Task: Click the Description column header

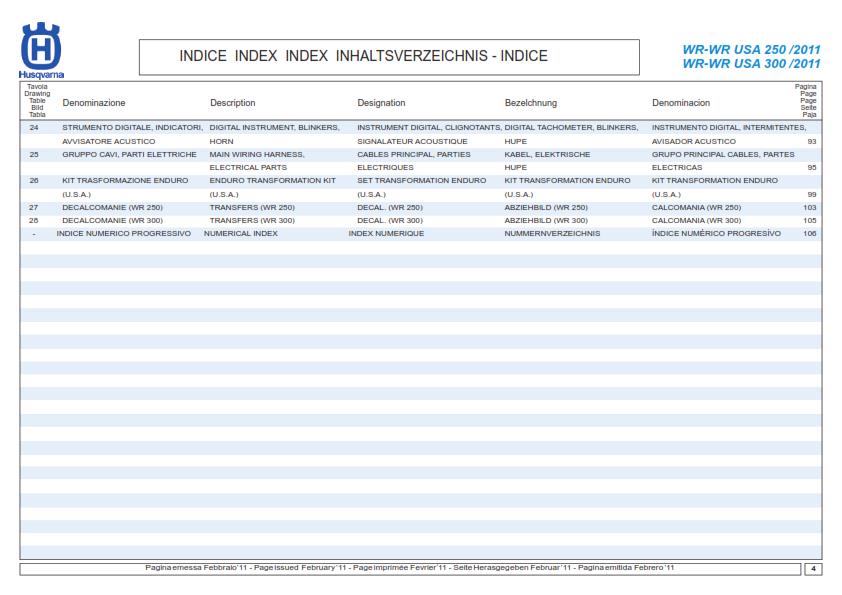Action: point(232,102)
